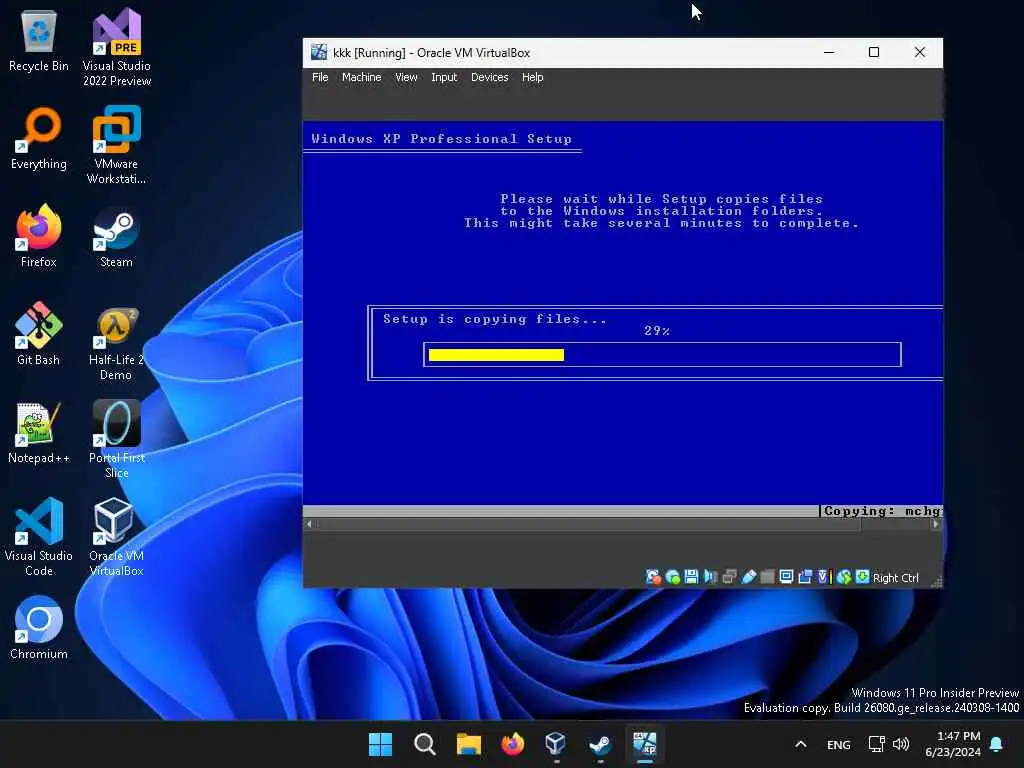The width and height of the screenshot is (1024, 768).
Task: Open the notification bell in taskbar
Action: click(997, 744)
